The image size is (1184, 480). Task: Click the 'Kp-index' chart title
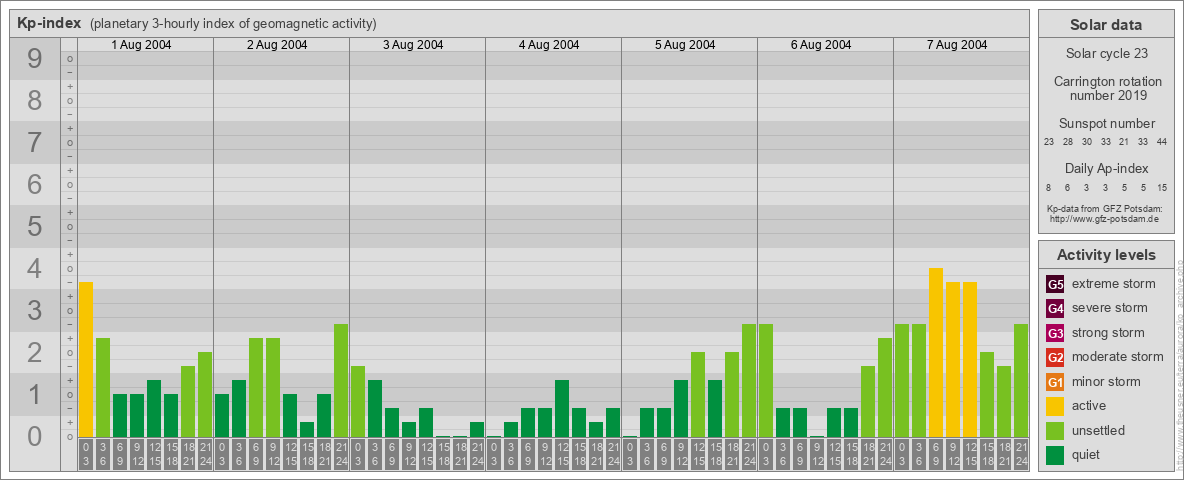(x=49, y=23)
